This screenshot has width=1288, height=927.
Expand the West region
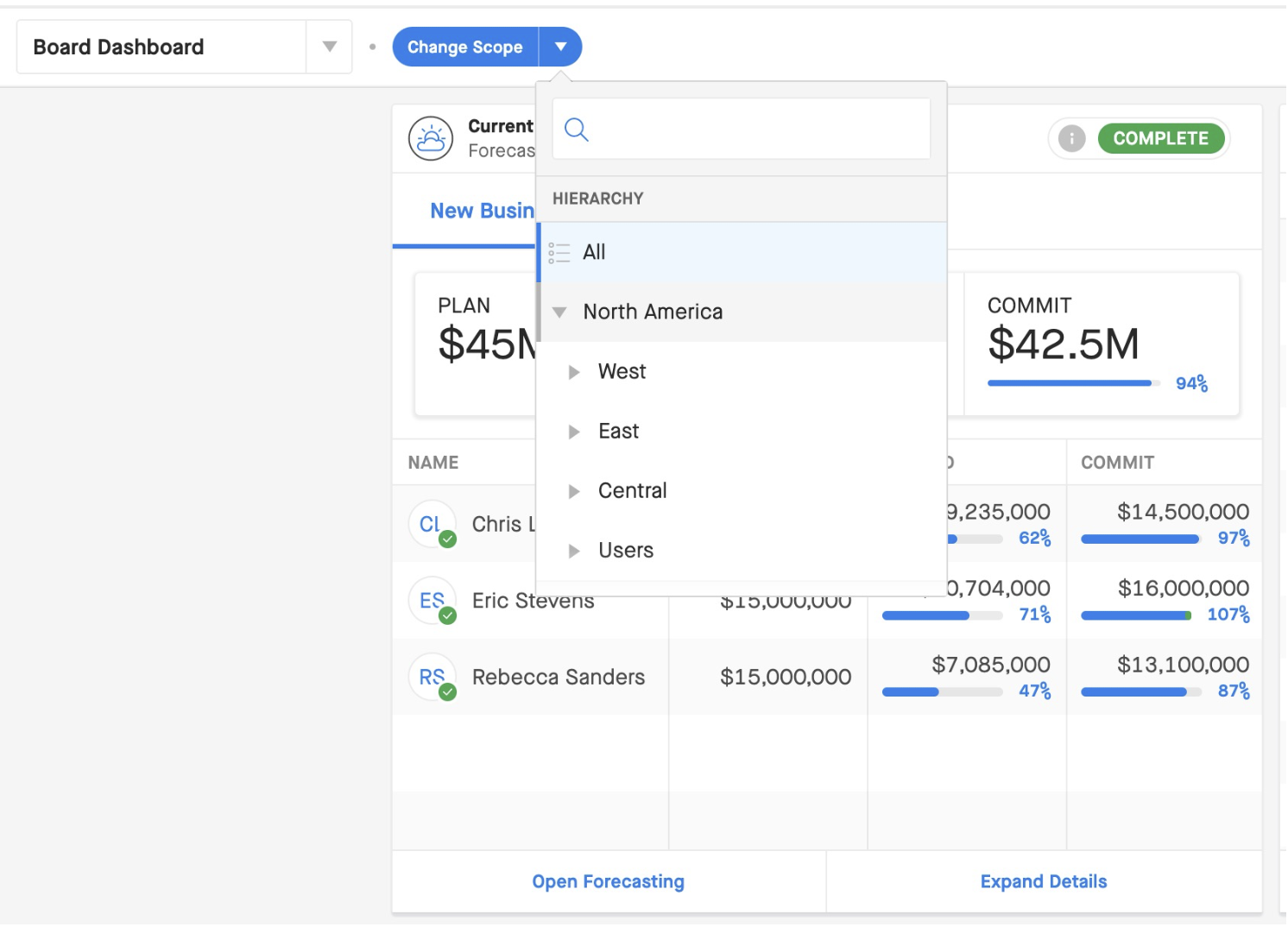(x=574, y=372)
